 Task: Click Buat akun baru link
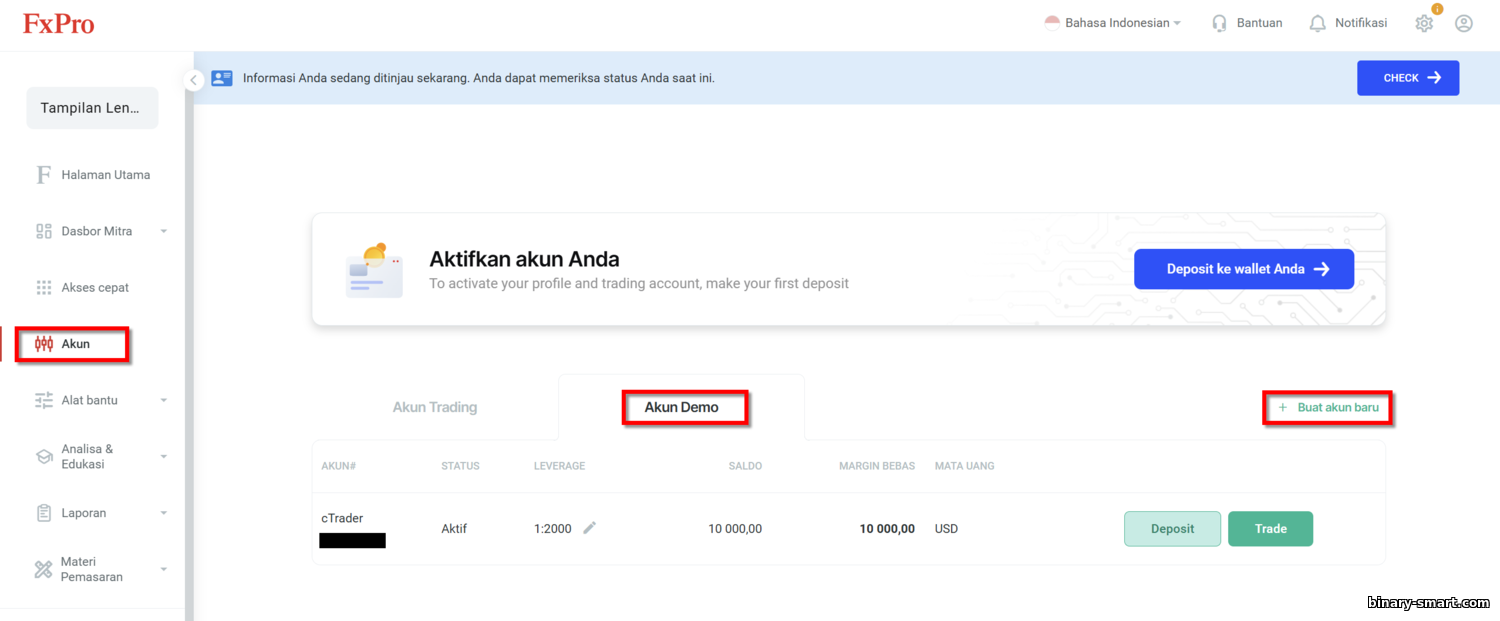click(1328, 408)
